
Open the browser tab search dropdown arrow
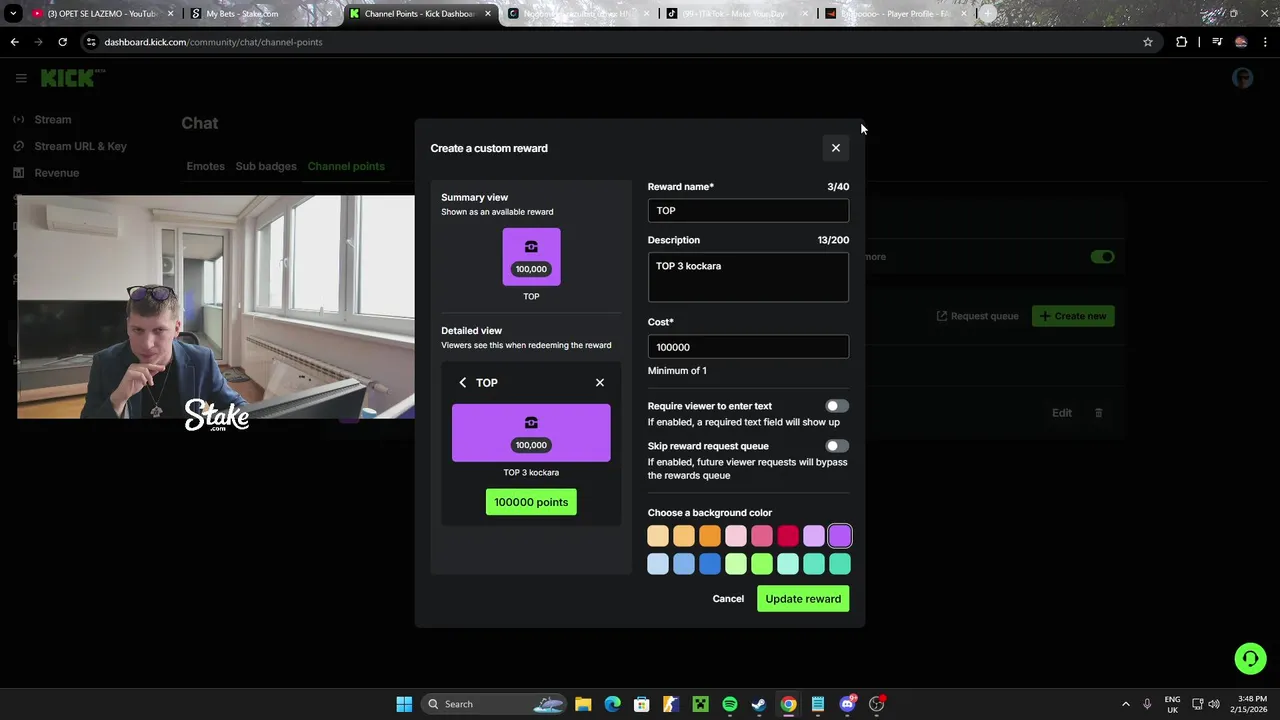point(13,14)
